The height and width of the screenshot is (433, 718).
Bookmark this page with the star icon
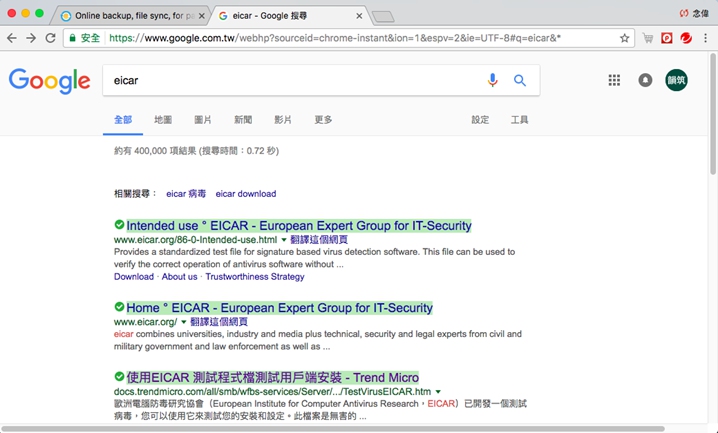[x=625, y=38]
